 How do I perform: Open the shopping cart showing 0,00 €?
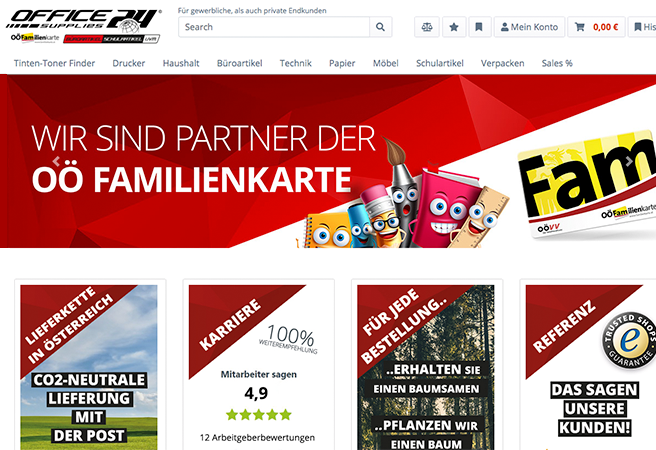click(x=596, y=27)
